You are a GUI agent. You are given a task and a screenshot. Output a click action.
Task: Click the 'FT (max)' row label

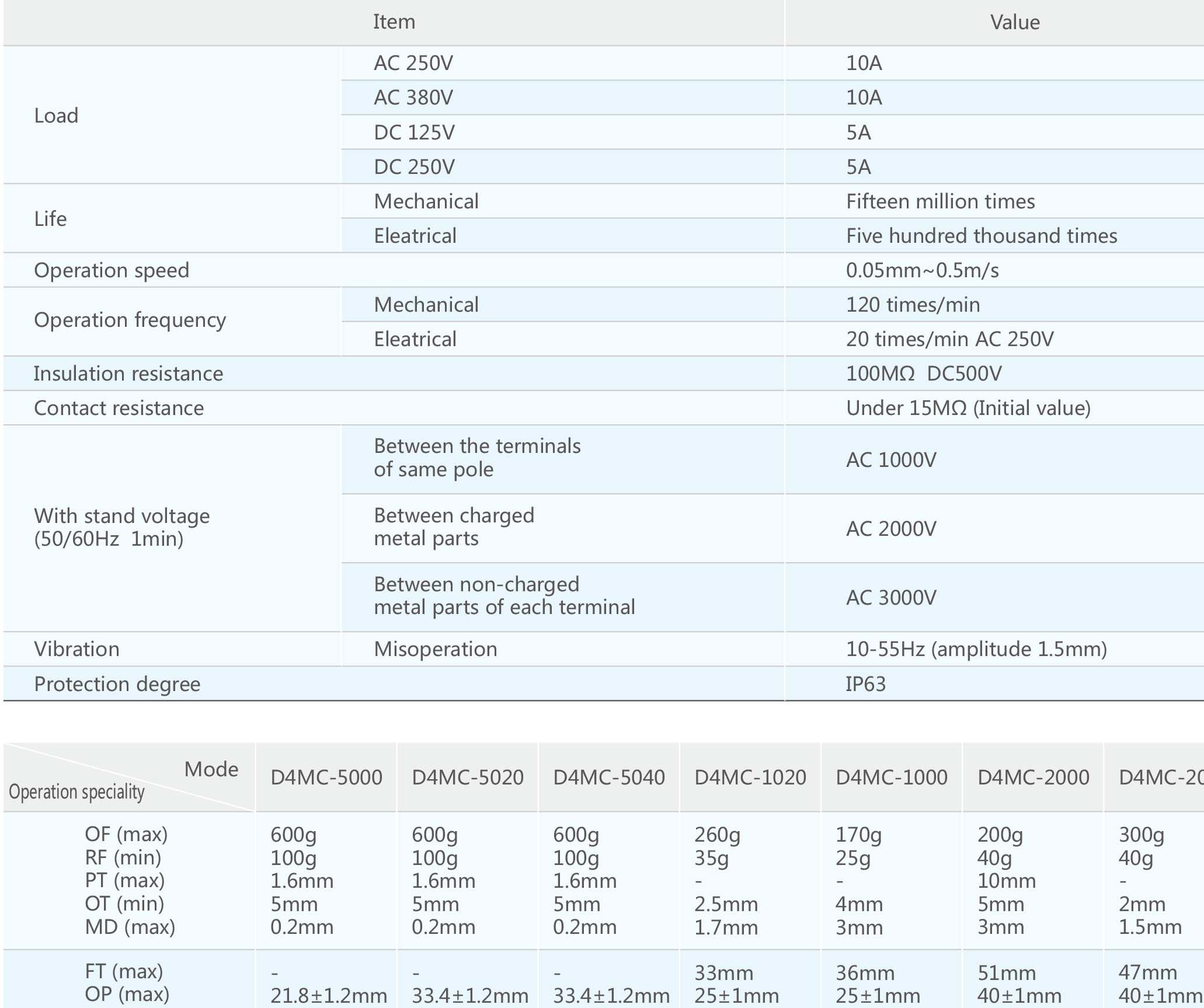[124, 972]
